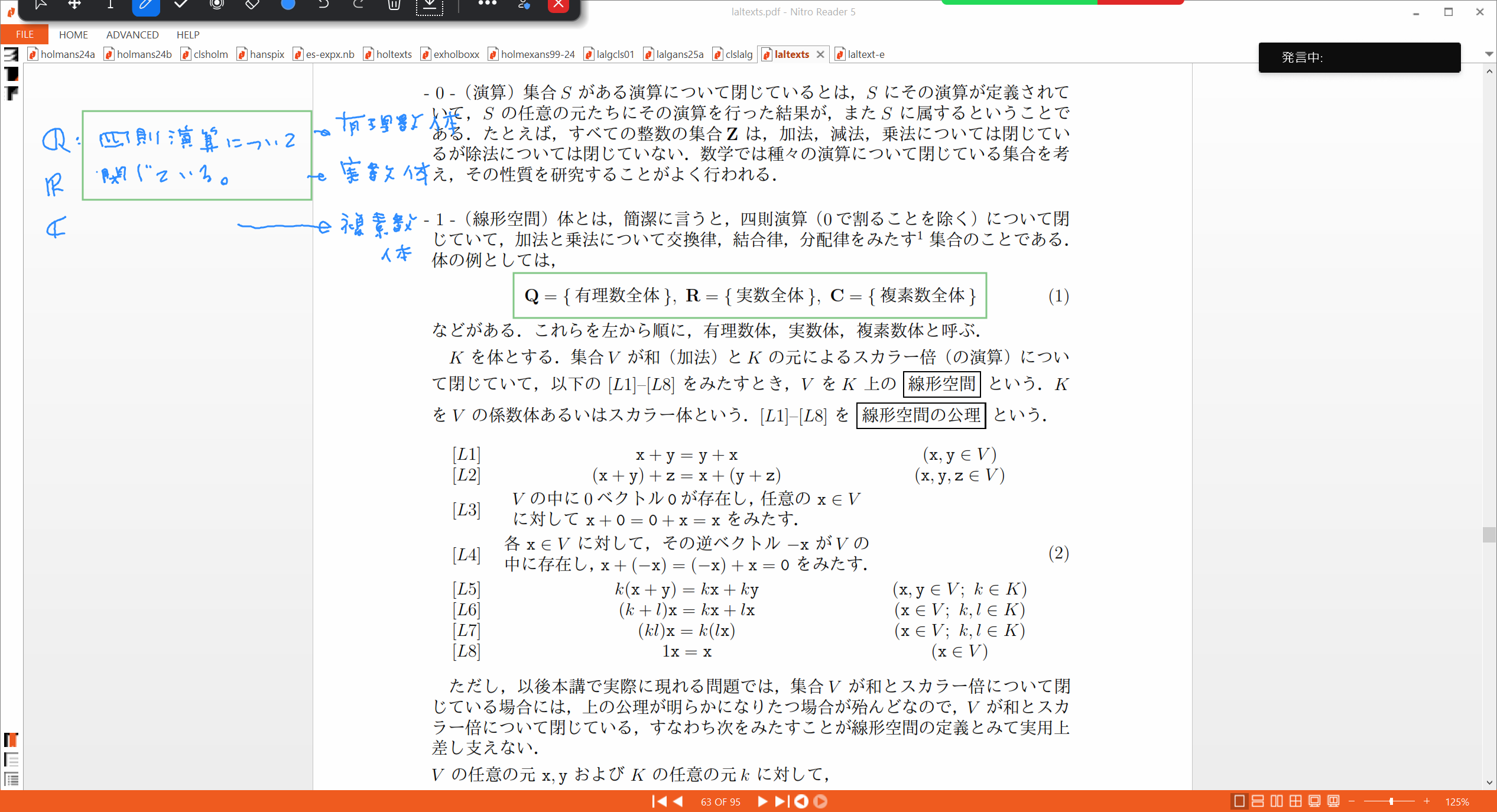Screen dimensions: 1497x812
Task: Toggle the last layout view icon beside zoom
Action: 1333,801
